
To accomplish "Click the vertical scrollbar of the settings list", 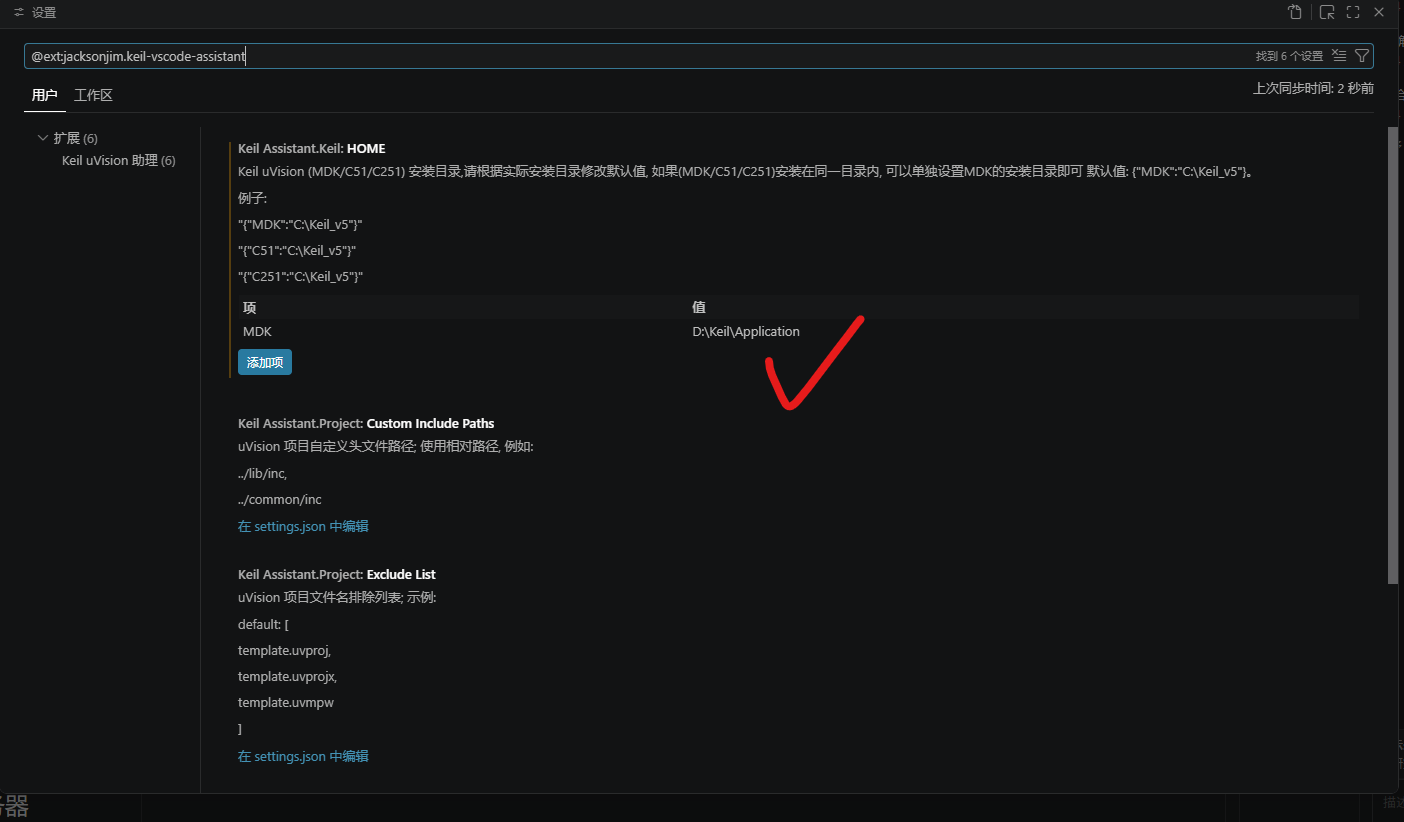I will pyautogui.click(x=1393, y=355).
